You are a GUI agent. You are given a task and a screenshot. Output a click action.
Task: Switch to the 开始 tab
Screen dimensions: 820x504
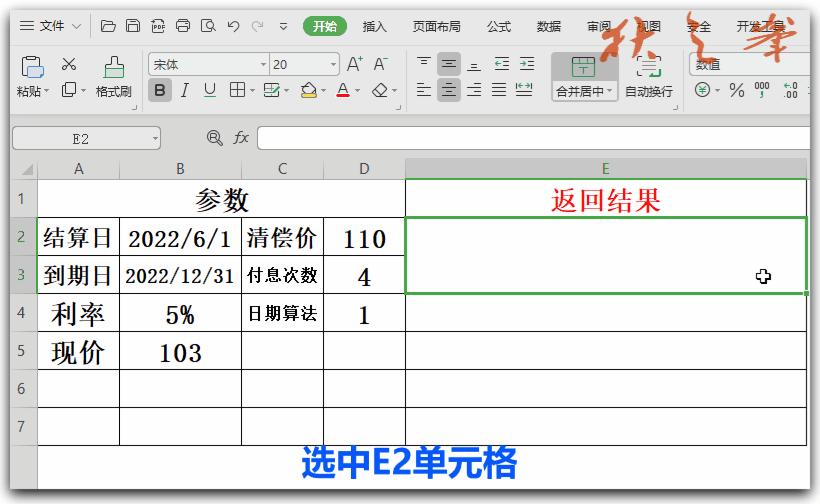[x=325, y=26]
